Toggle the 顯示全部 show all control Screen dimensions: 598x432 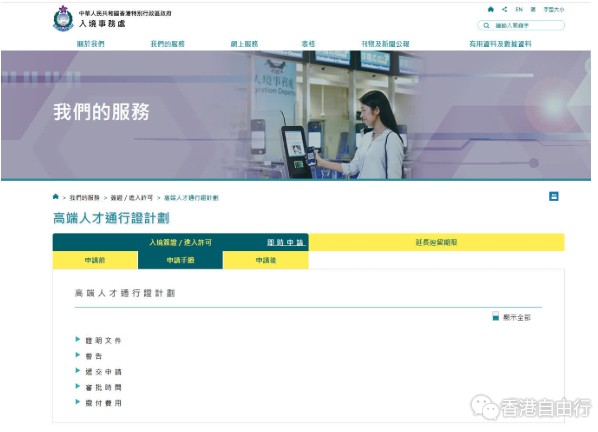pyautogui.click(x=511, y=317)
